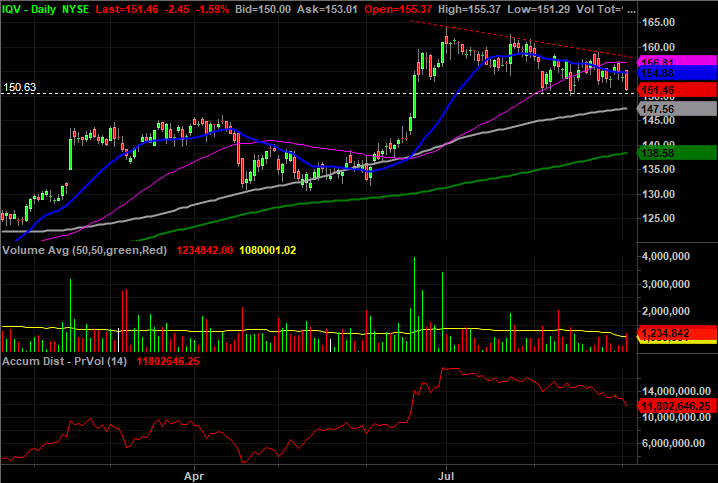This screenshot has width=718, height=483.
Task: Click the High=155.37 value
Action: tap(469, 9)
